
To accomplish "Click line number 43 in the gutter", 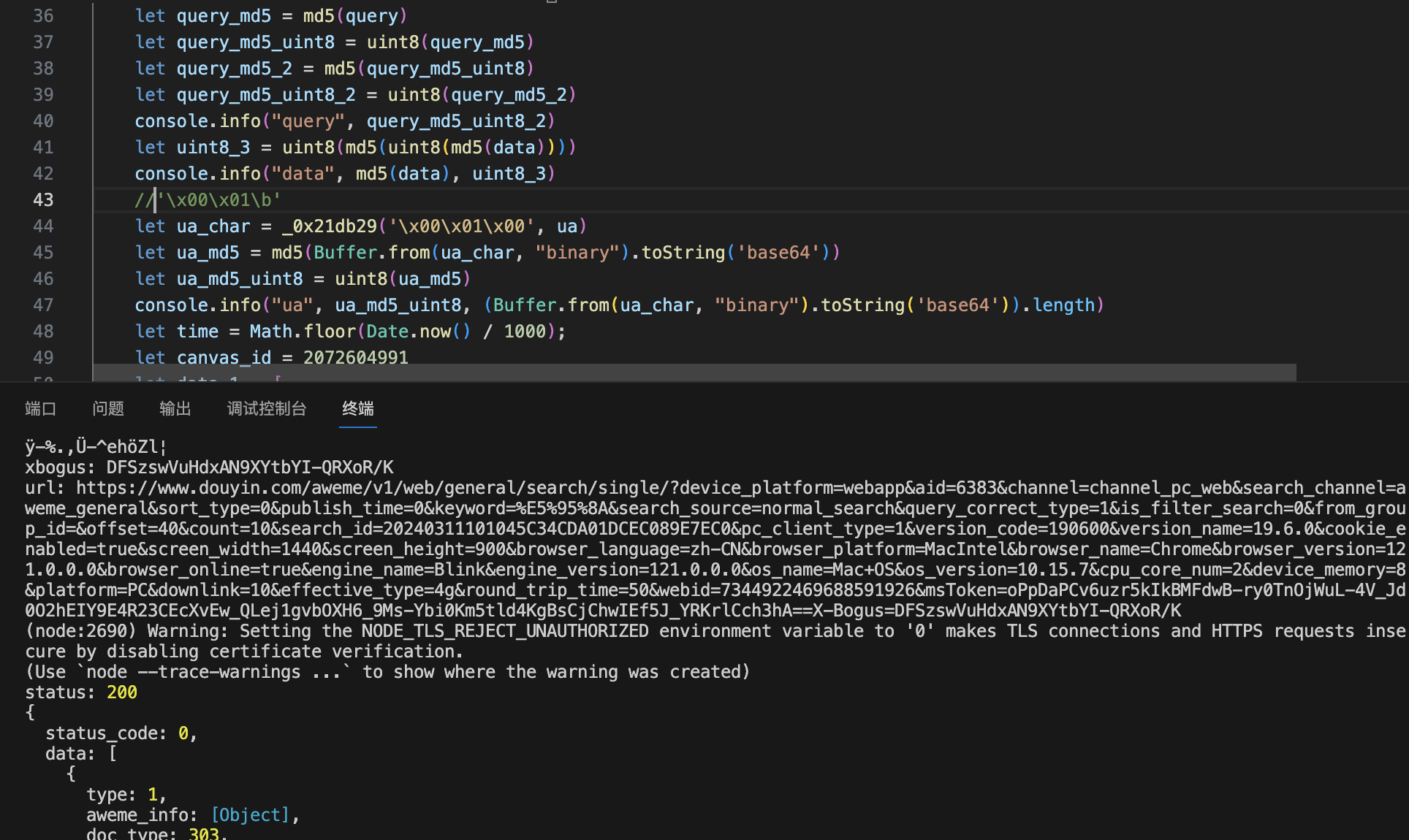I will click(43, 199).
